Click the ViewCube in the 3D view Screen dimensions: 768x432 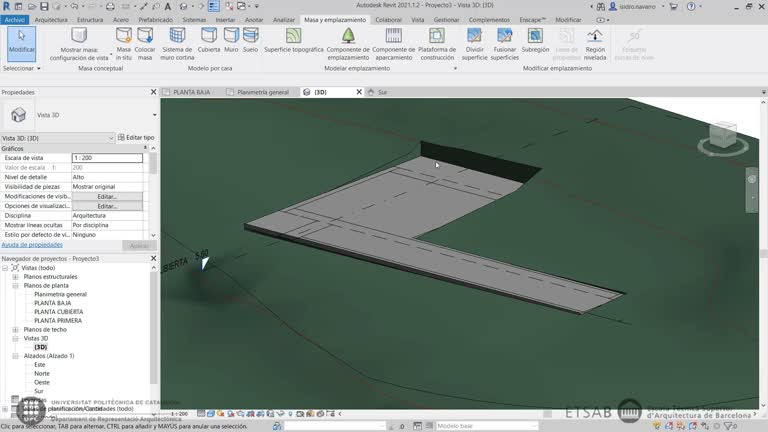722,135
